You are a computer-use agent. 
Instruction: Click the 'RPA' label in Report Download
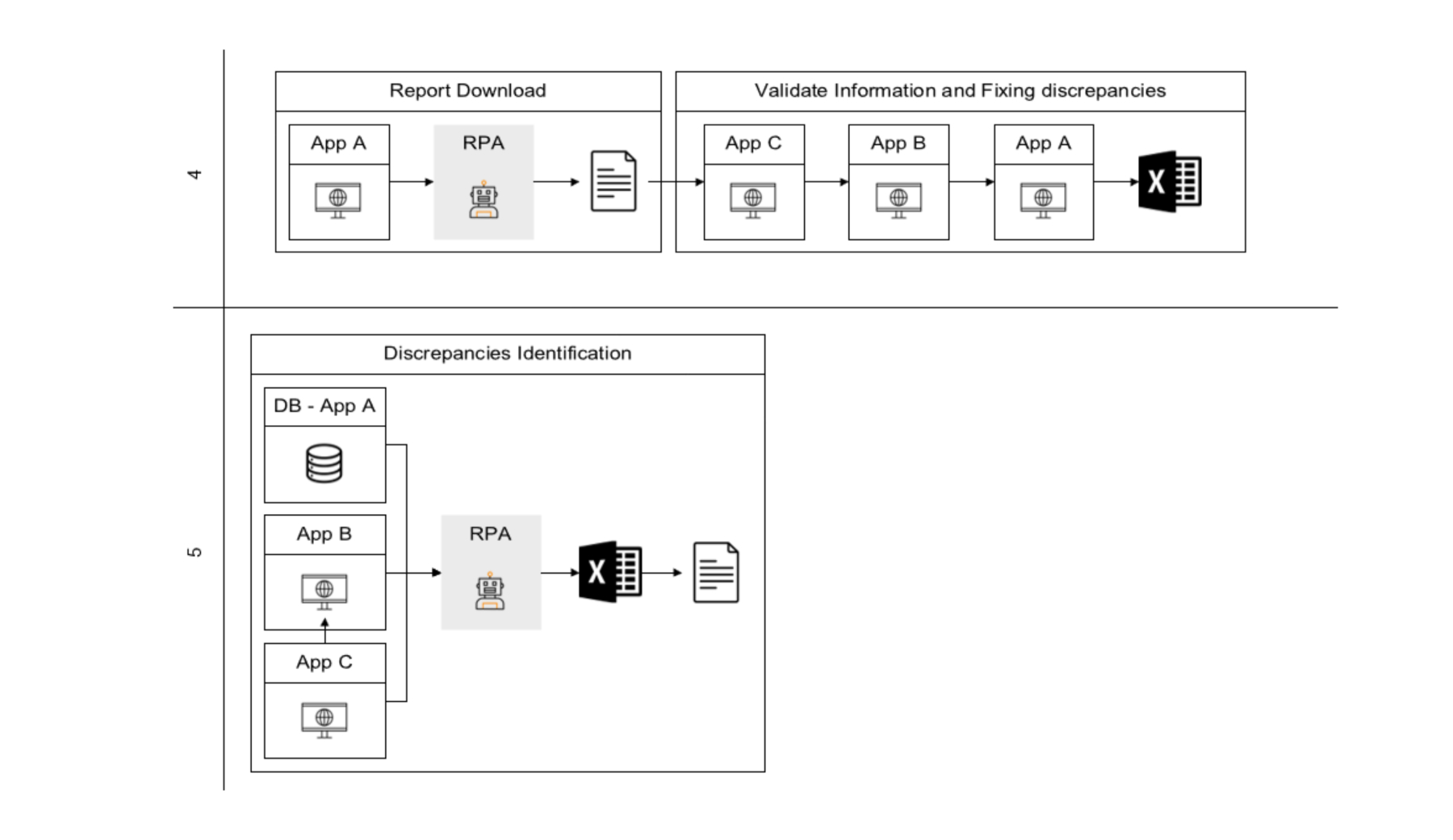tap(484, 143)
